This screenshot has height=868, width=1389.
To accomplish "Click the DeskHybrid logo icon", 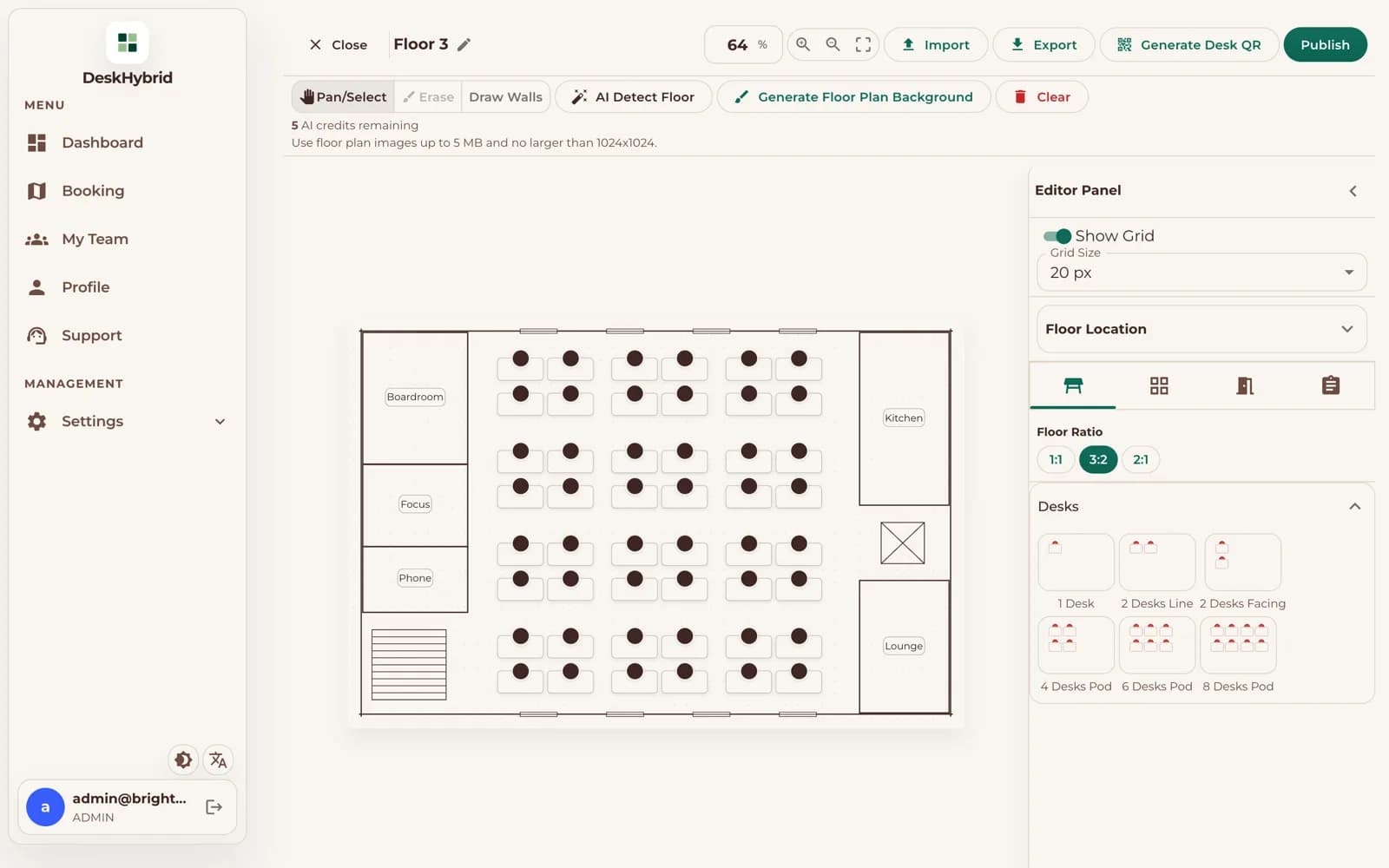I will (x=128, y=43).
